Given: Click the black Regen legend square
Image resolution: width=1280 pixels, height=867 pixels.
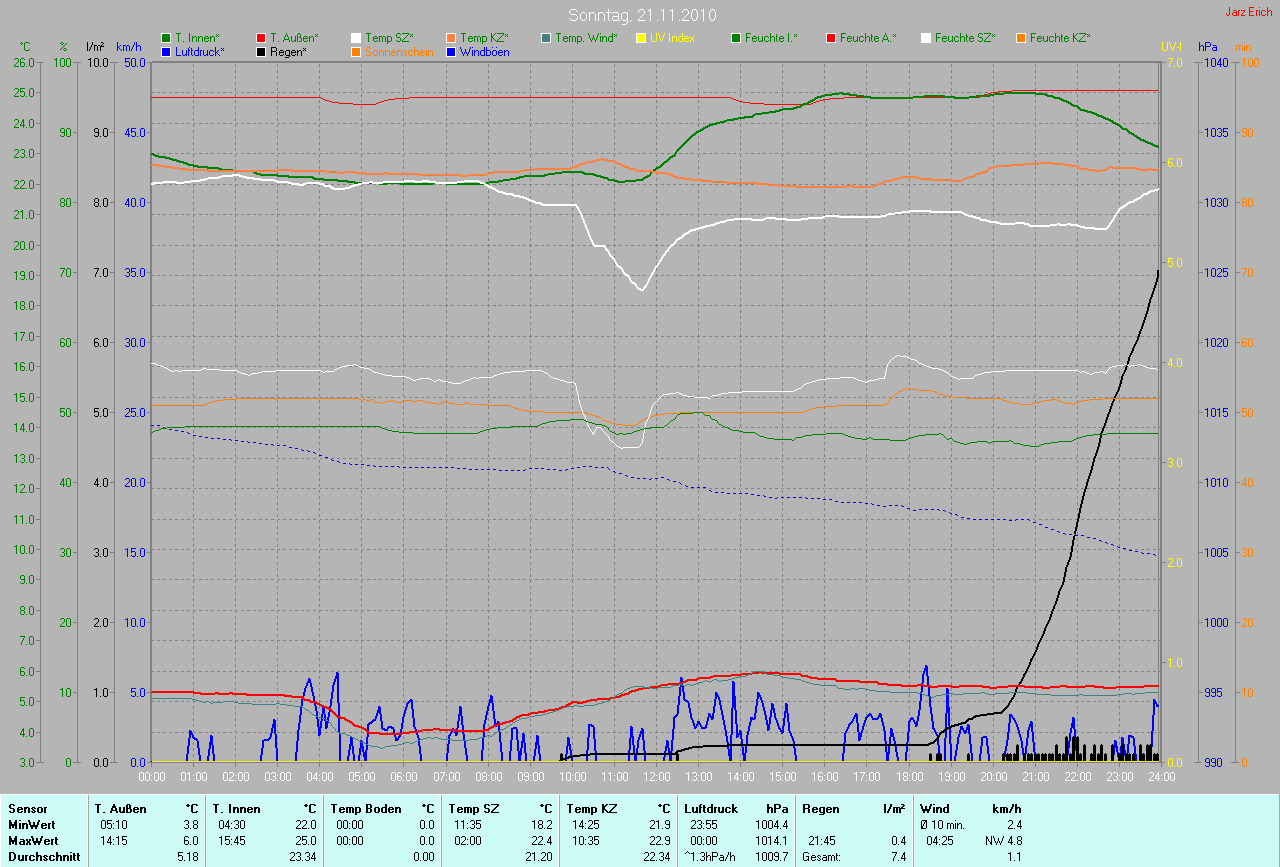Looking at the screenshot, I should (261, 51).
